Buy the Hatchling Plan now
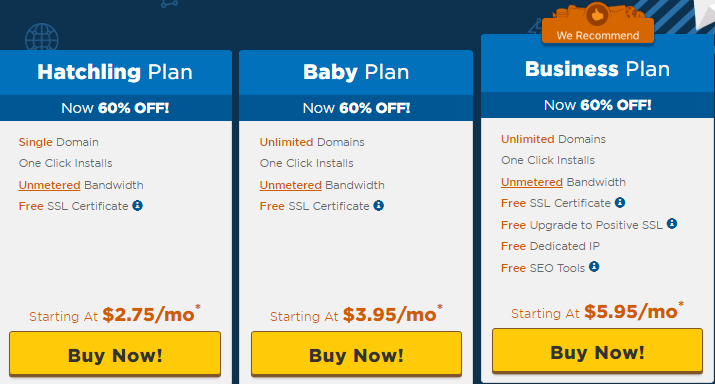715x384 pixels. pos(115,354)
